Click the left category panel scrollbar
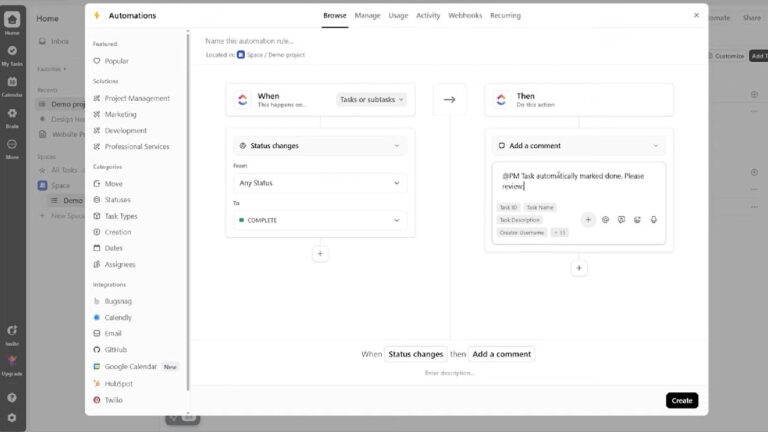The height and width of the screenshot is (432, 768). click(x=188, y=211)
